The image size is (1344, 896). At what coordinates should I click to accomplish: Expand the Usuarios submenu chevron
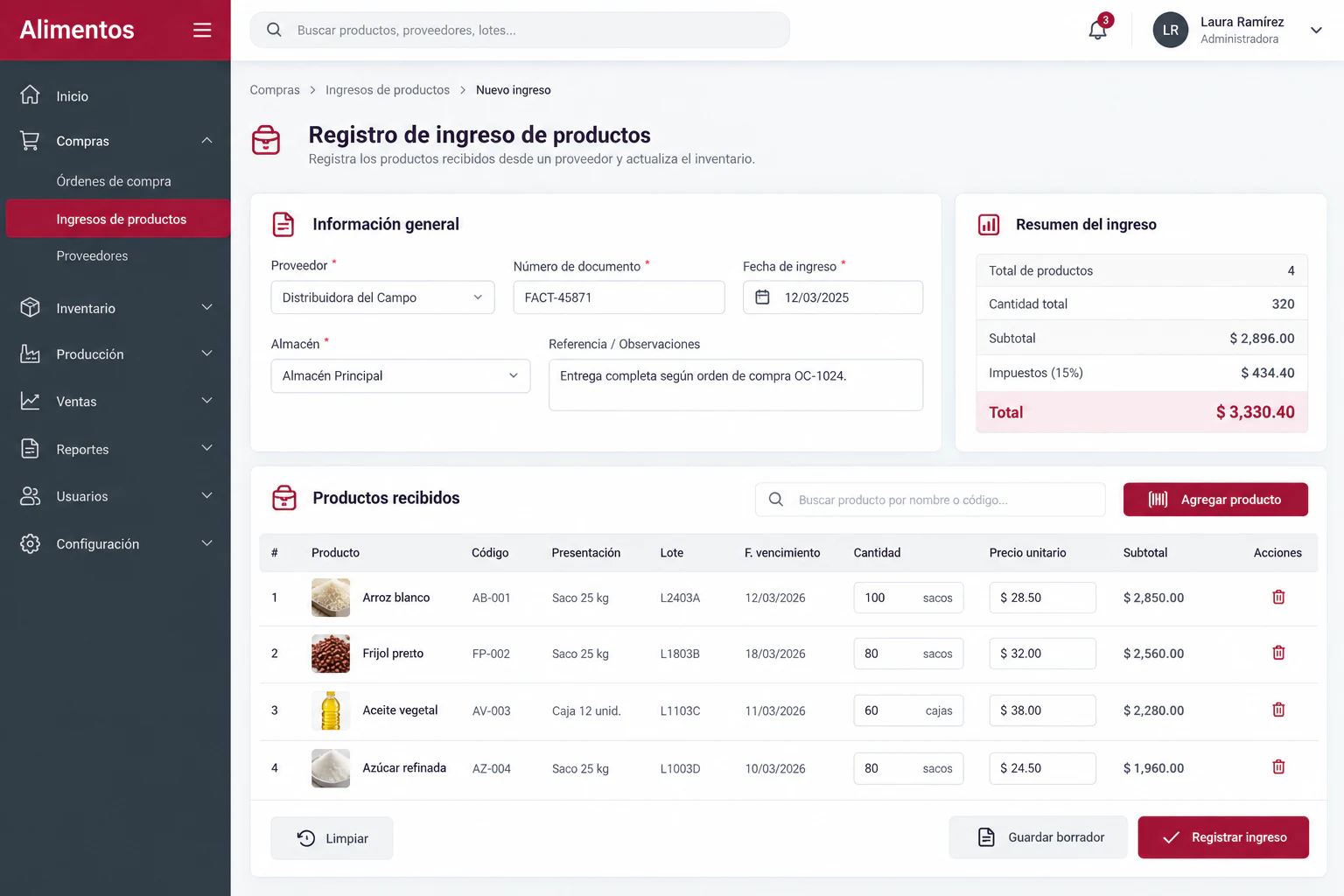click(x=206, y=495)
